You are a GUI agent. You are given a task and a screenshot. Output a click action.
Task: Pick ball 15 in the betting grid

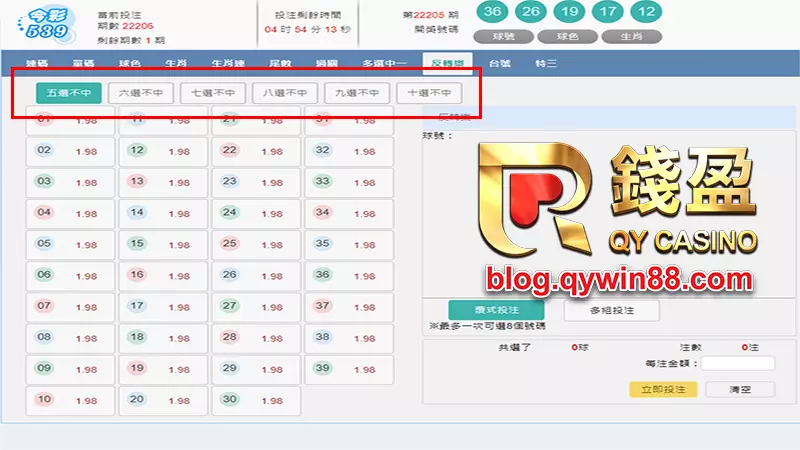(x=137, y=243)
